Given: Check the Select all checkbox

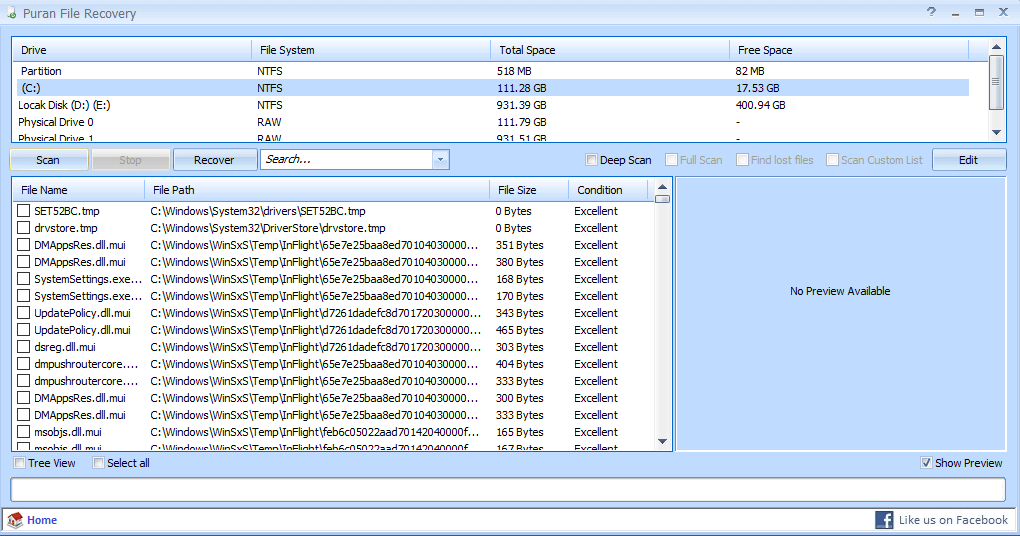Looking at the screenshot, I should coord(98,463).
